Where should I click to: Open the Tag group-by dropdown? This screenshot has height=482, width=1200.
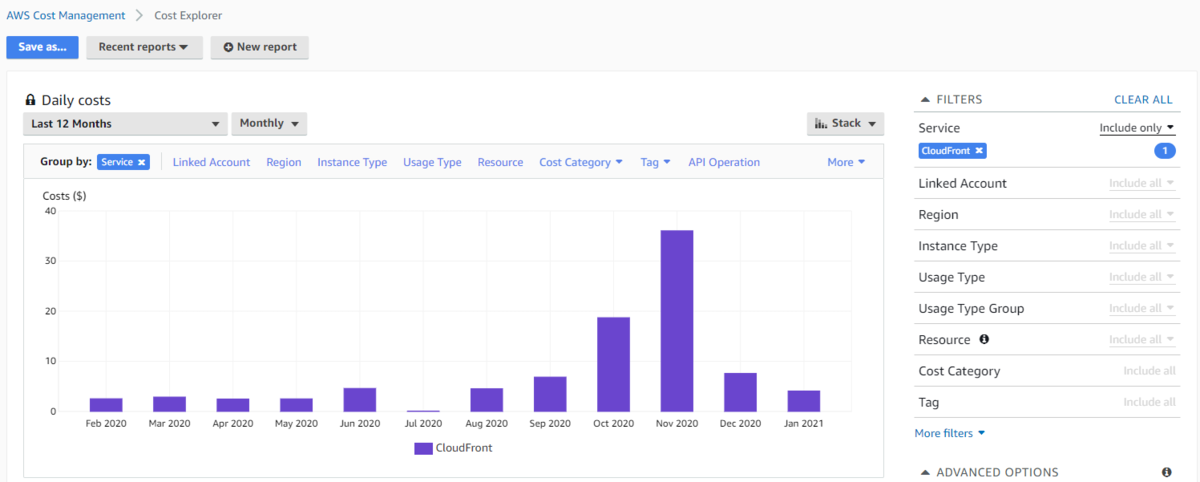coord(655,162)
